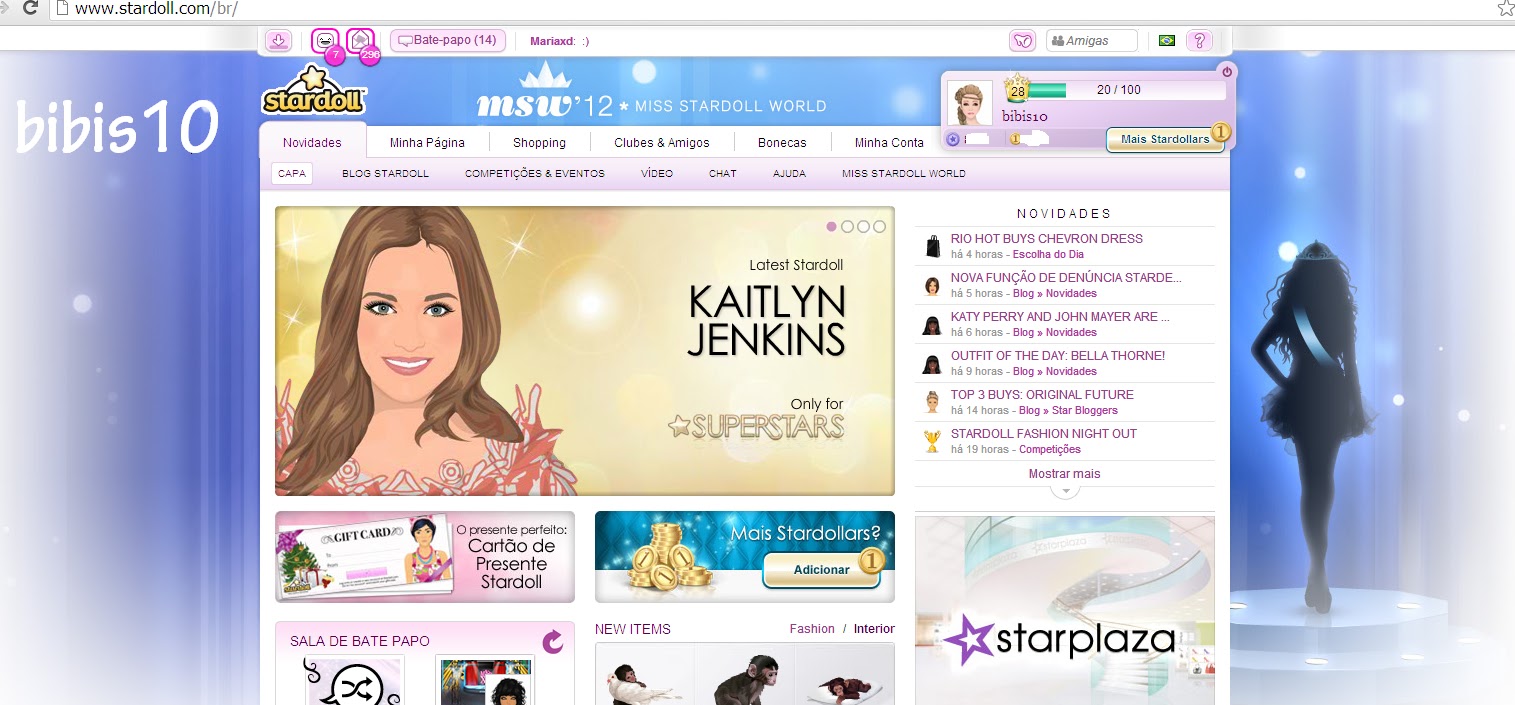Open the Minha Conta tab

coord(889,143)
